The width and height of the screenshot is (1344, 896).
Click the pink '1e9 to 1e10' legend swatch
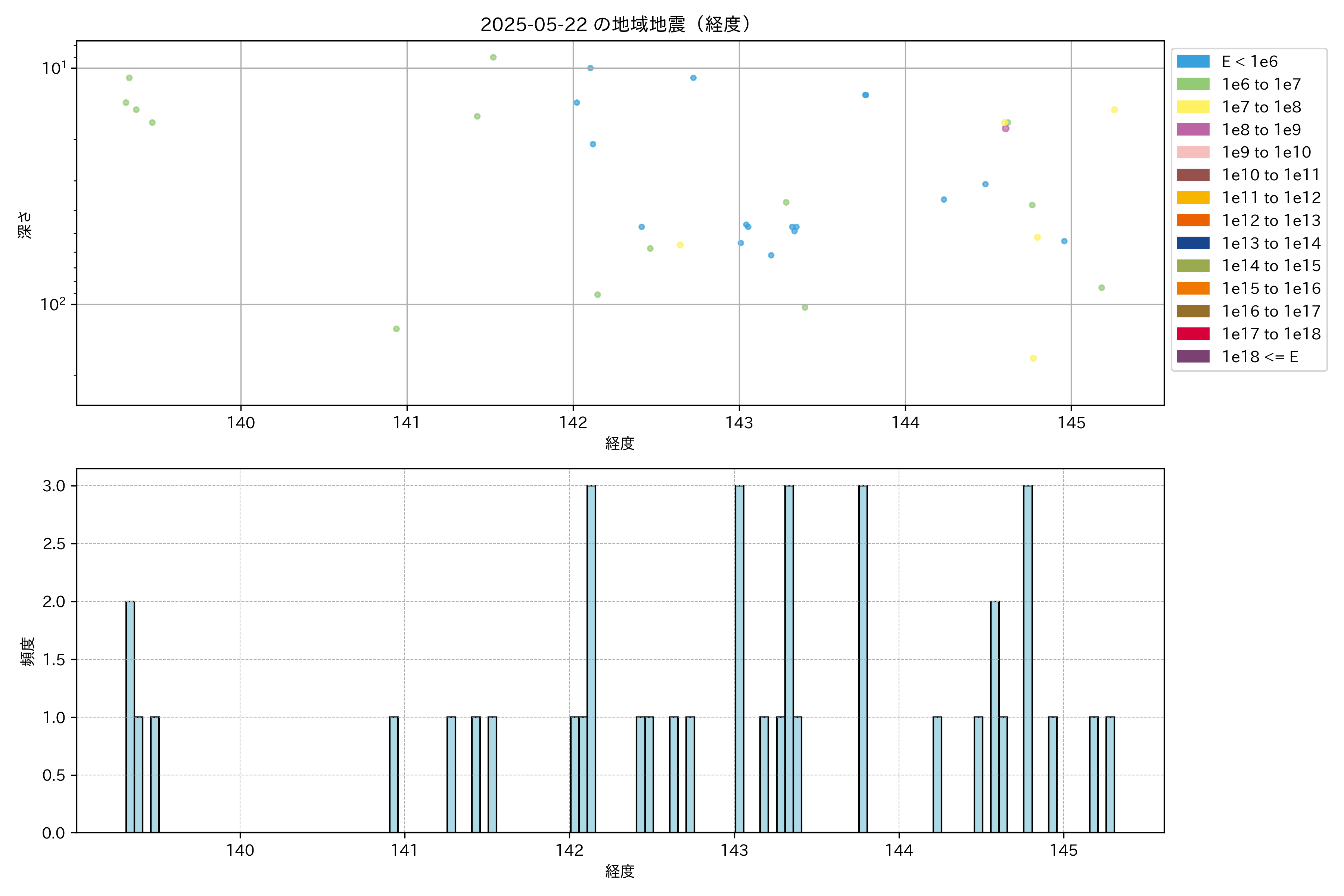point(1193,152)
